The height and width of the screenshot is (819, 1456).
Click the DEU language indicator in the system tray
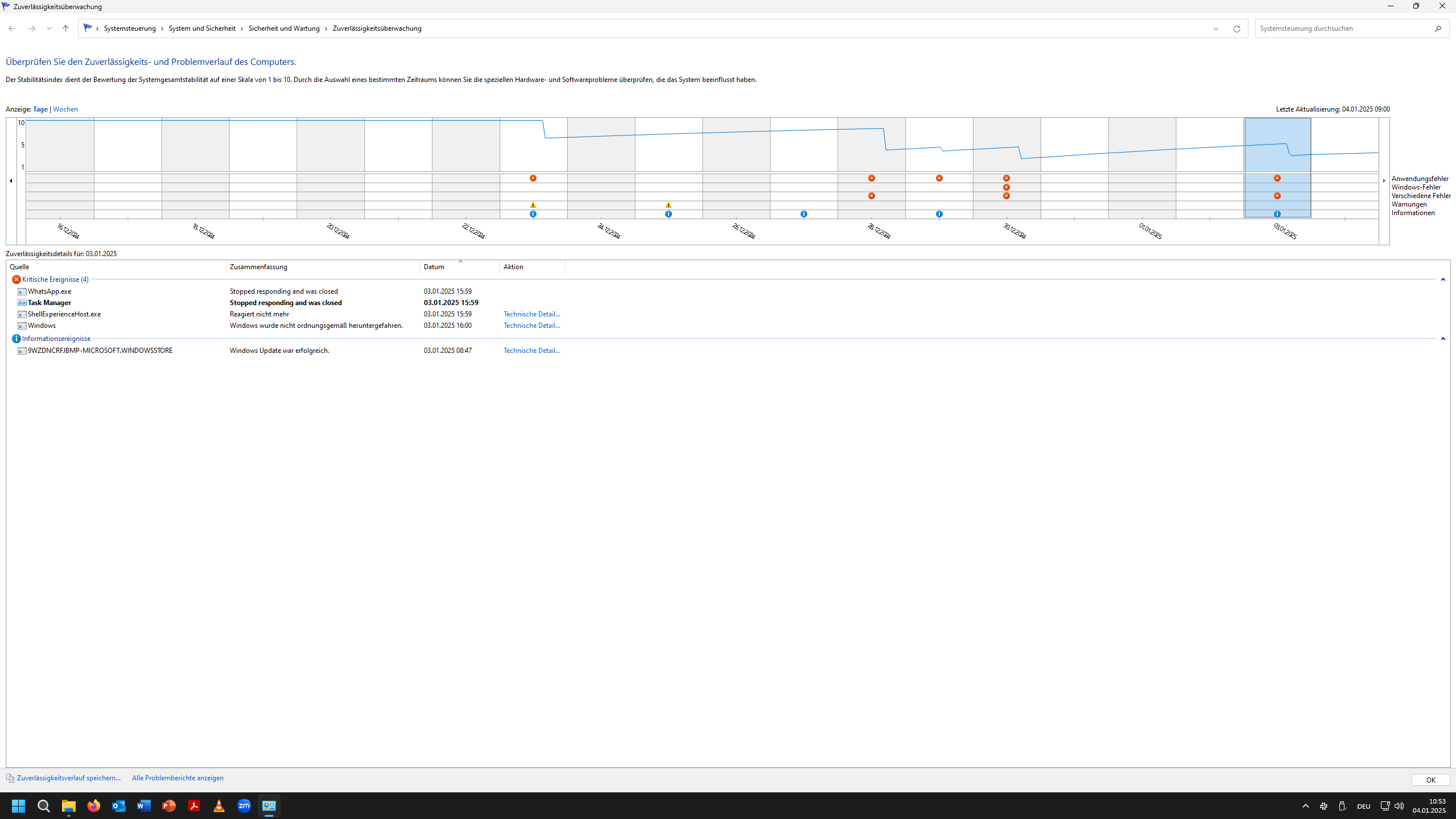pos(1363,805)
